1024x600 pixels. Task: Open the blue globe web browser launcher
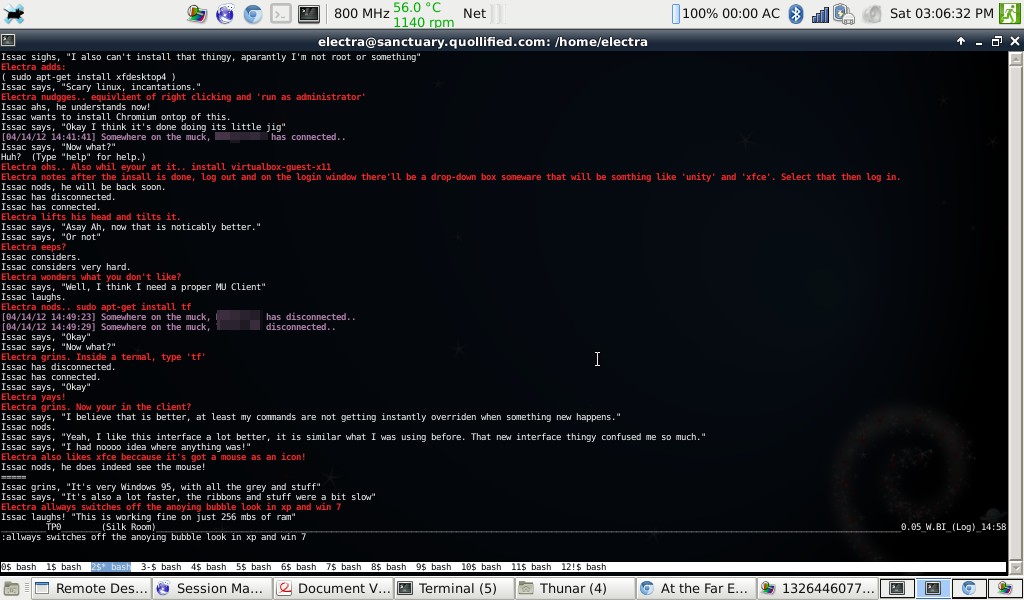click(225, 13)
